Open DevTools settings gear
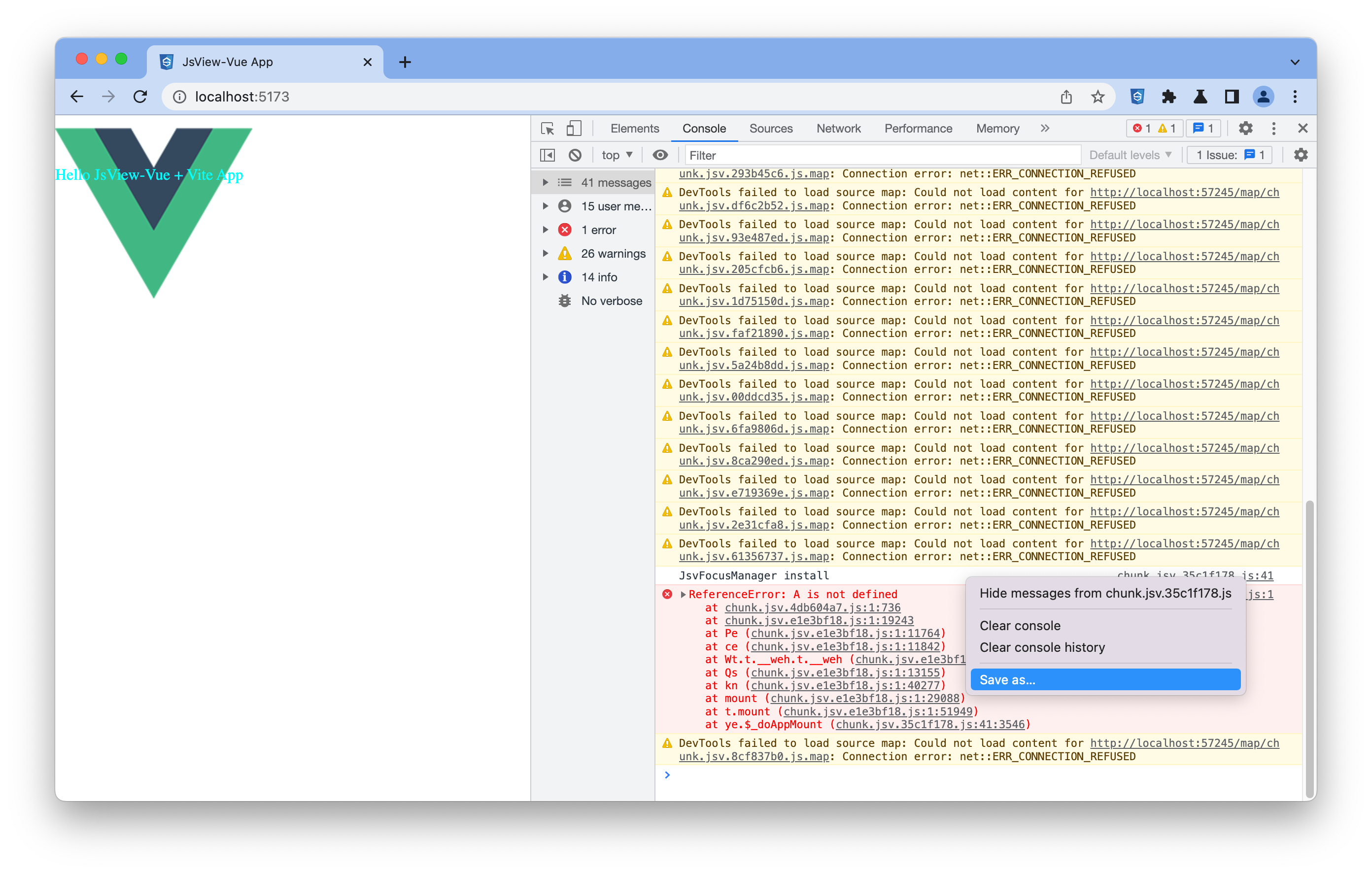The width and height of the screenshot is (1372, 874). (1245, 128)
